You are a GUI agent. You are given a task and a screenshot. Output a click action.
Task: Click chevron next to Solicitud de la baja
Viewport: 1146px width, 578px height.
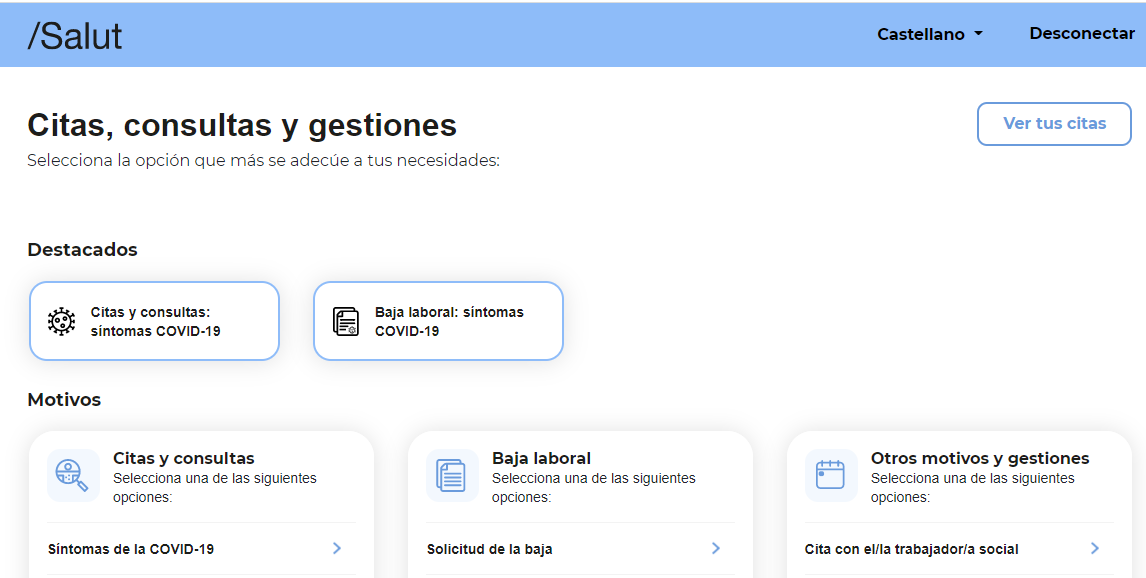[716, 548]
